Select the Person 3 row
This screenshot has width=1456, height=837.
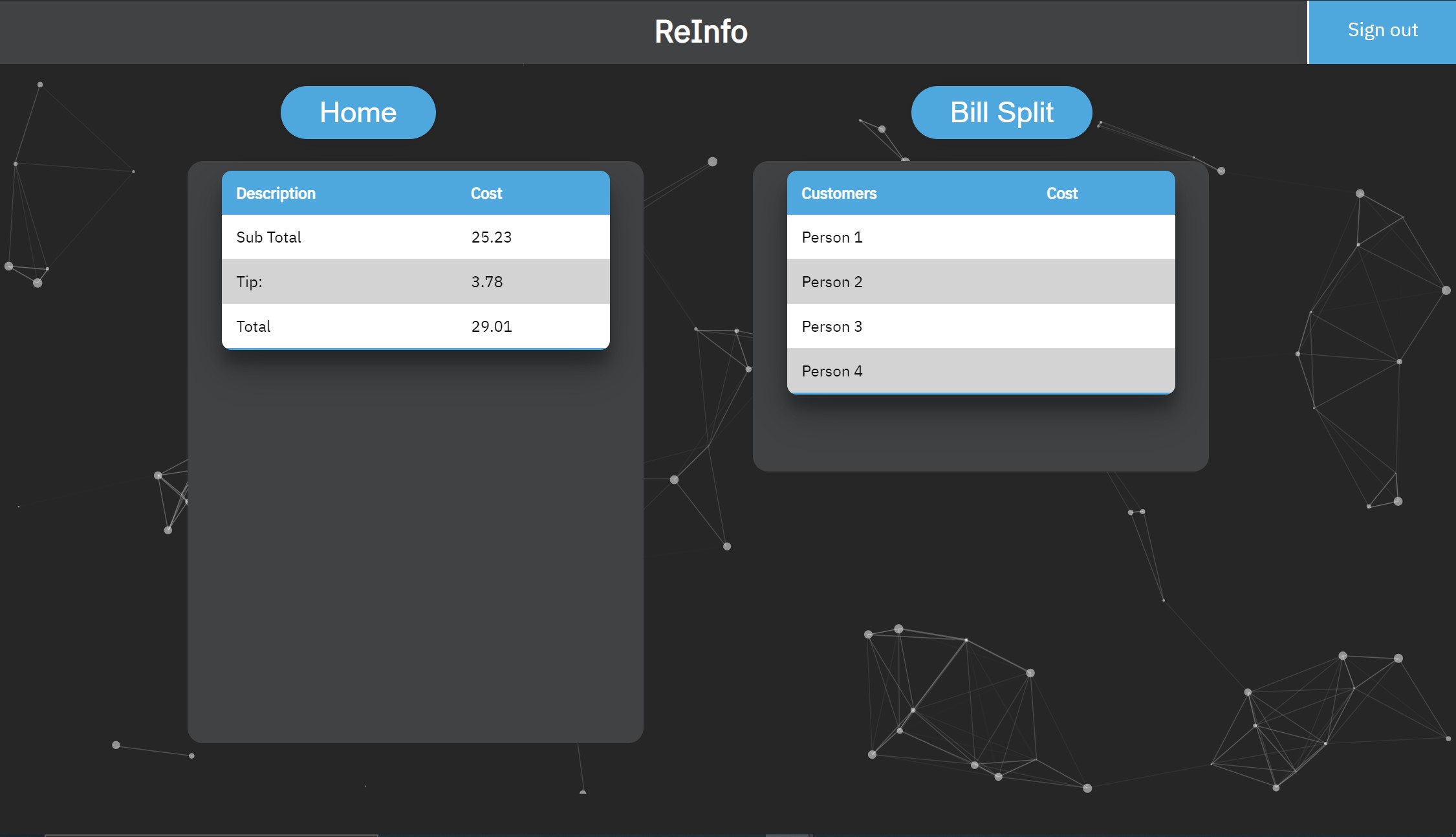[832, 327]
